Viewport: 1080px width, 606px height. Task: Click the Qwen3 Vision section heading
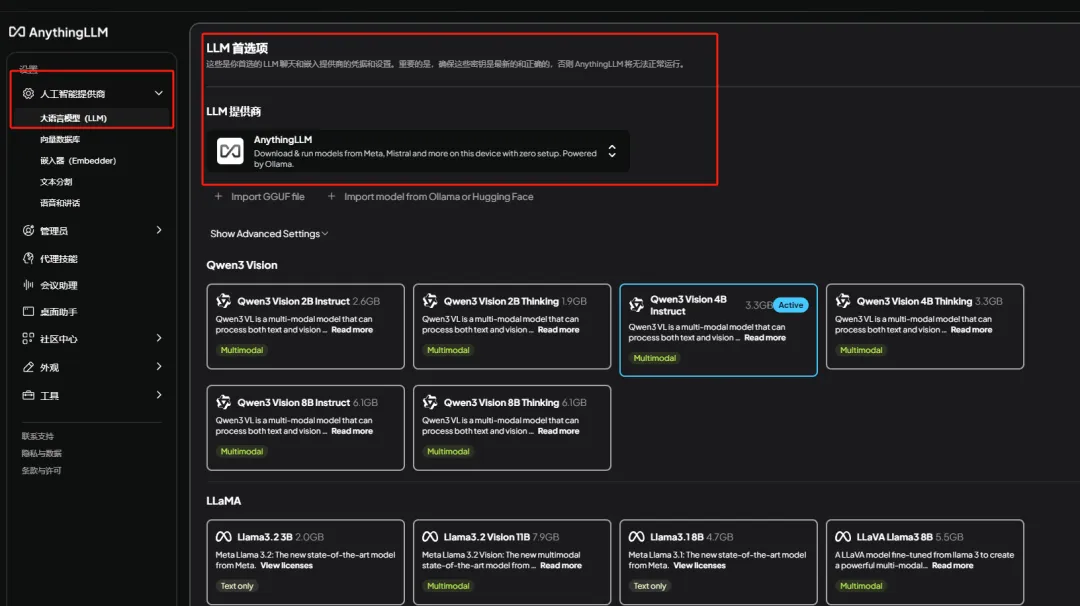point(242,265)
